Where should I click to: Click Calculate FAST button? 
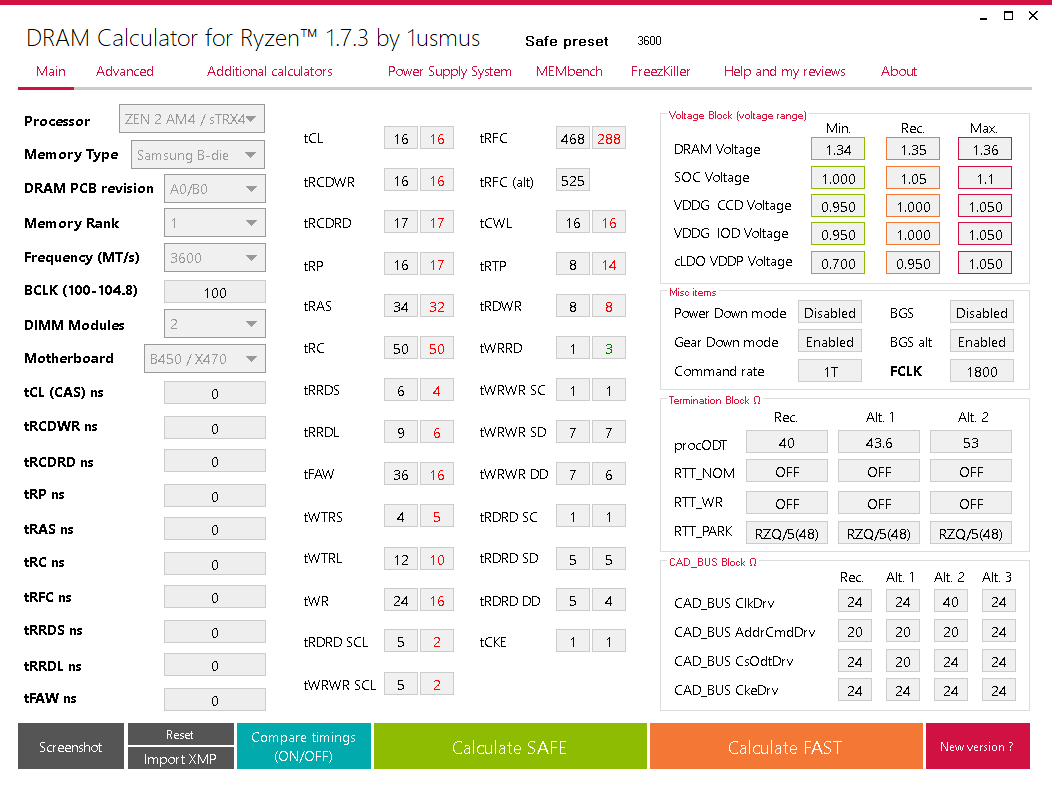[x=786, y=746]
